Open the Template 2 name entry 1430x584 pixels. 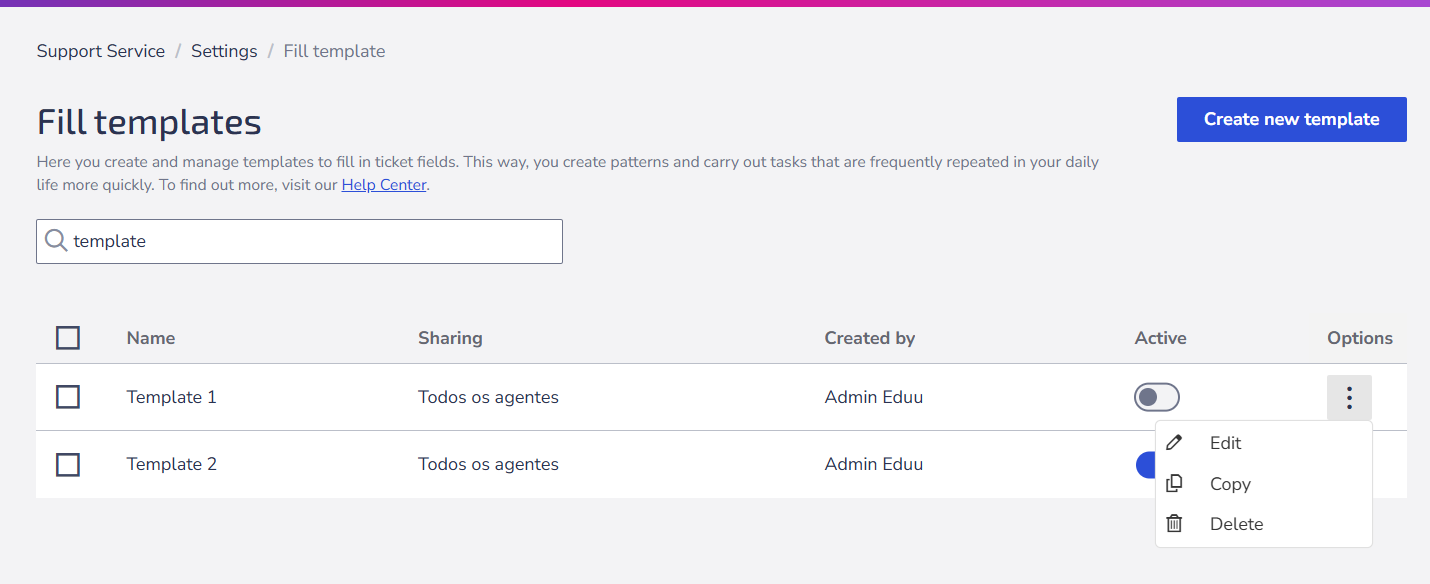pos(172,464)
